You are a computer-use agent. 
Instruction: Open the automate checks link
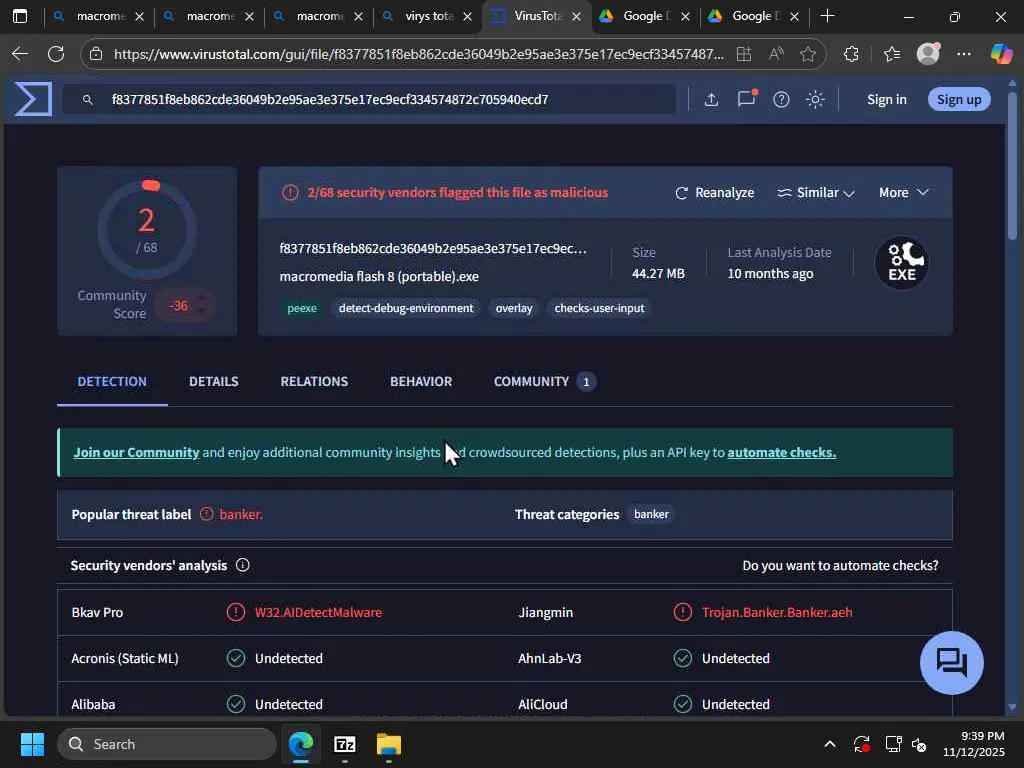point(782,453)
